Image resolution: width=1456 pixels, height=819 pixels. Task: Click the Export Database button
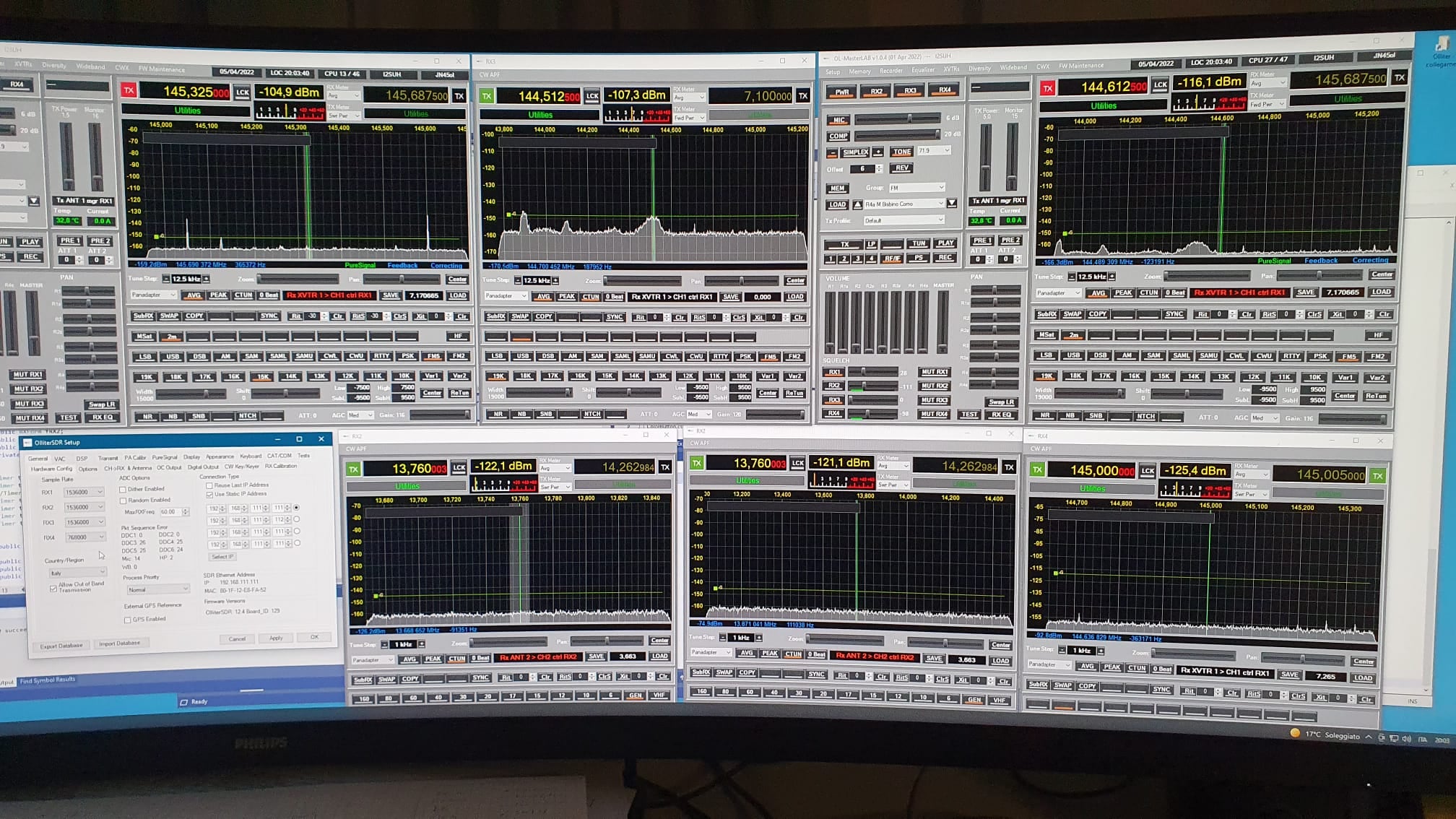coord(61,646)
